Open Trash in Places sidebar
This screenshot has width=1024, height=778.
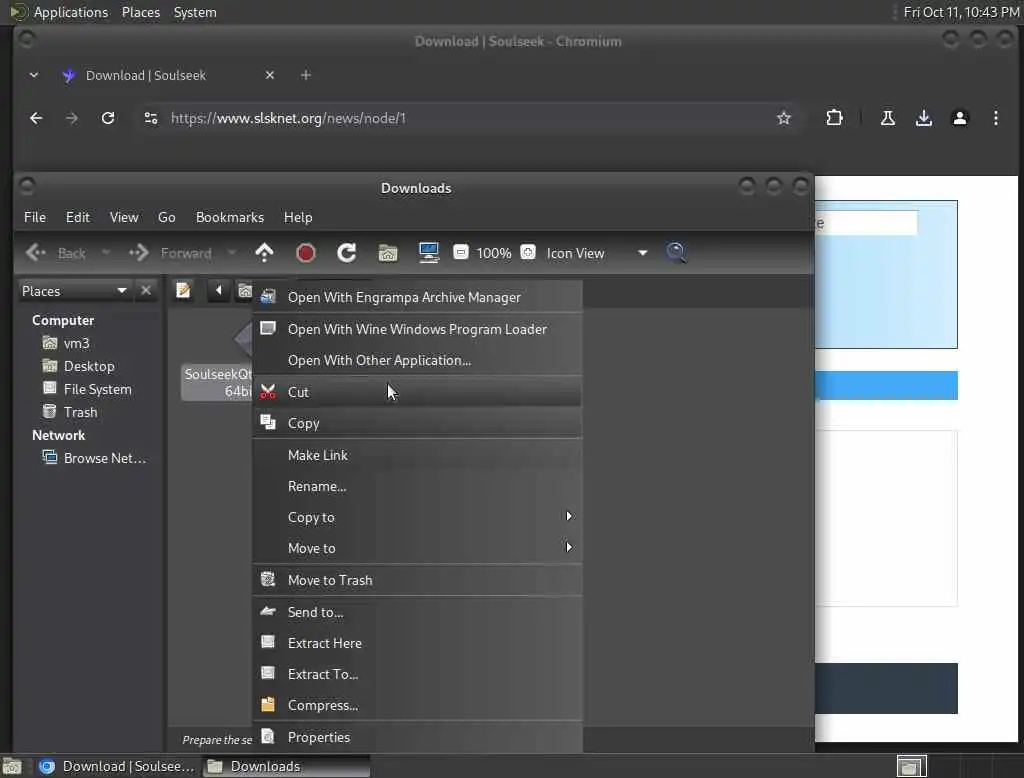(80, 412)
